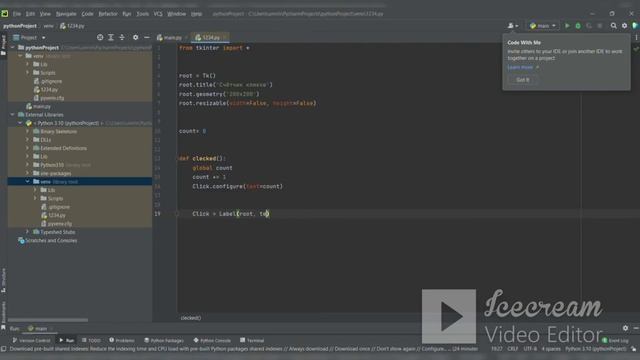Viewport: 640px width, 360px height.
Task: Click Expand All icon in Project panel
Action: pos(111,37)
